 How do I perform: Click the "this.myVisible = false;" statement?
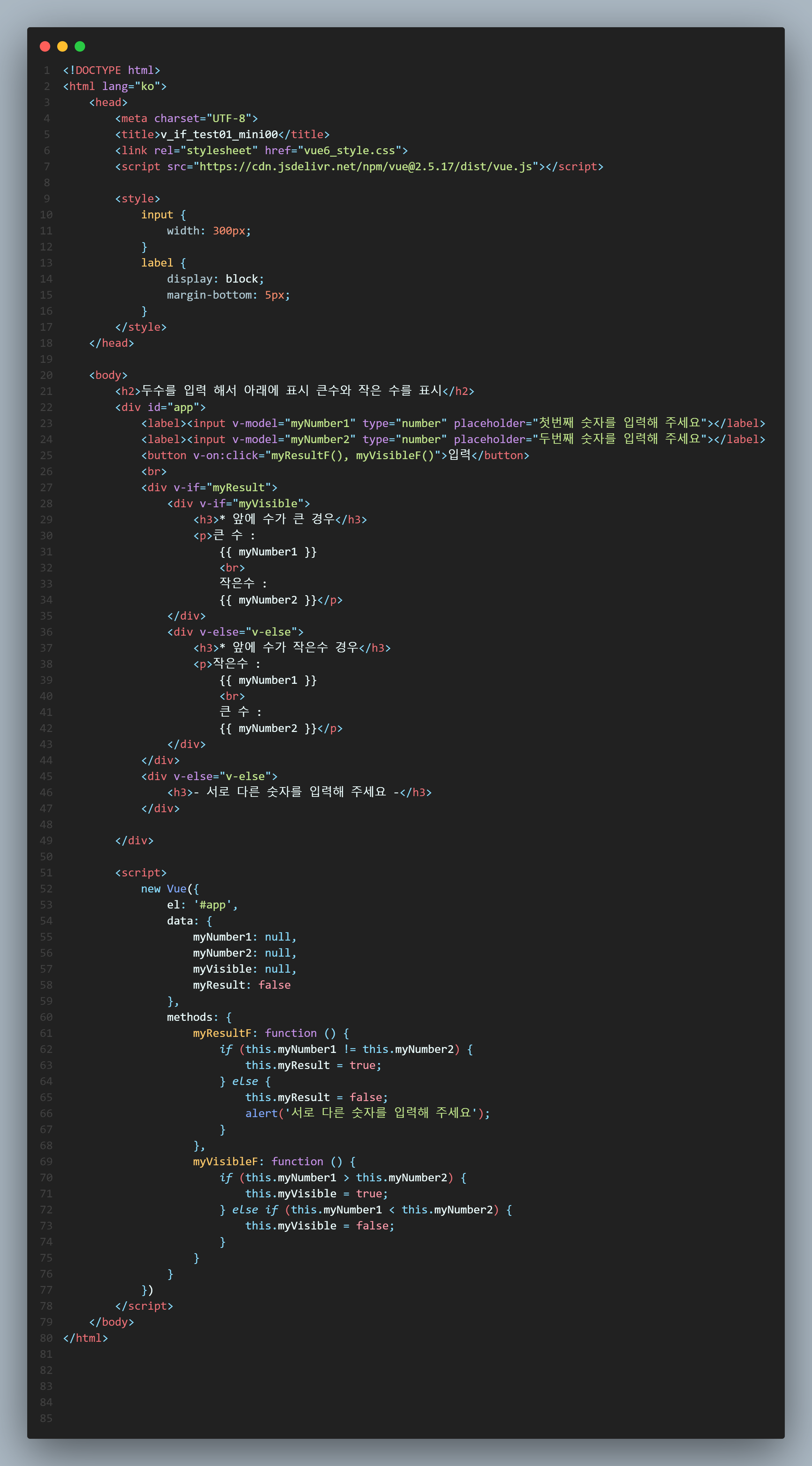(320, 1226)
